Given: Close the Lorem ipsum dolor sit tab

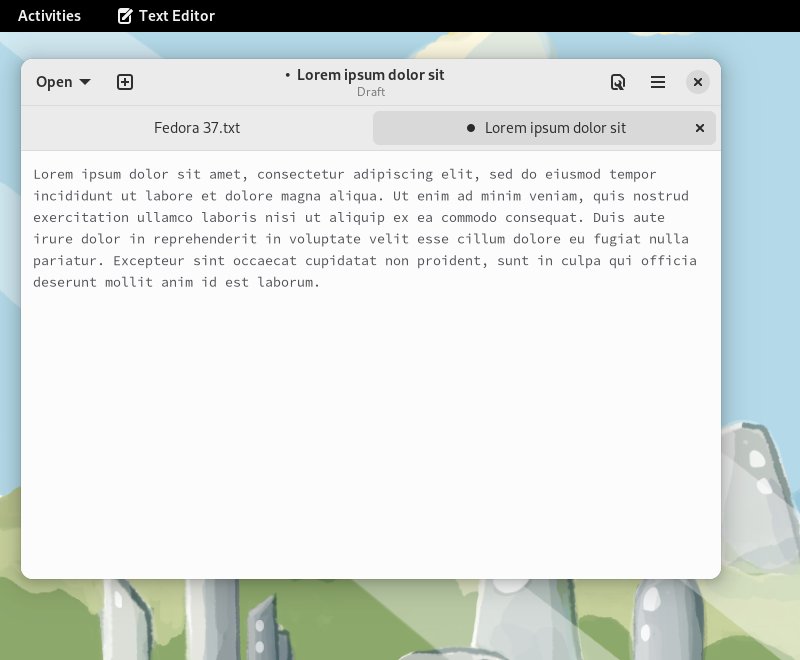Looking at the screenshot, I should pos(700,128).
